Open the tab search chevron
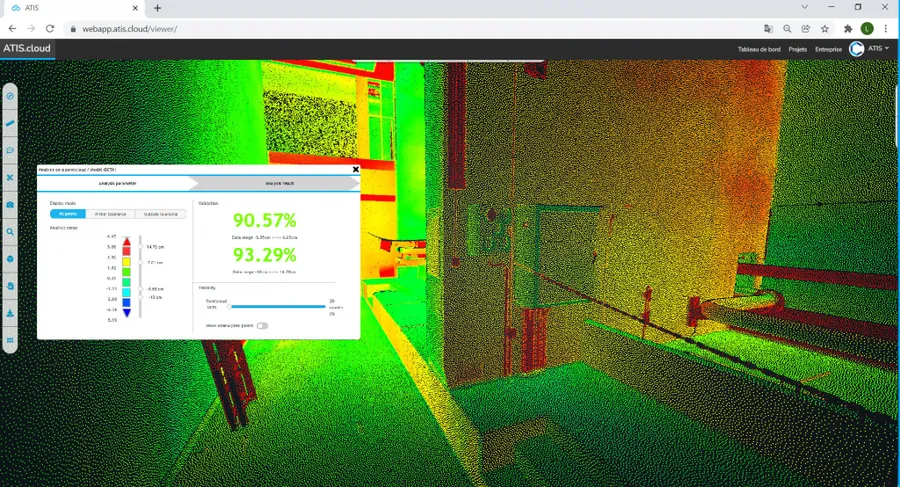 point(804,7)
